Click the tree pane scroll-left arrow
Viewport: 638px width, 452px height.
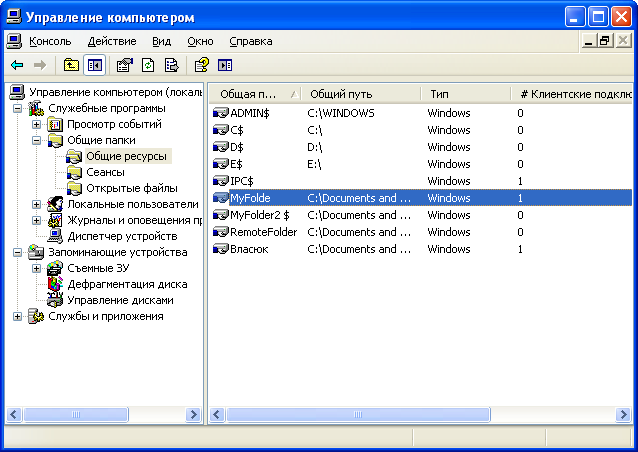pos(13,415)
